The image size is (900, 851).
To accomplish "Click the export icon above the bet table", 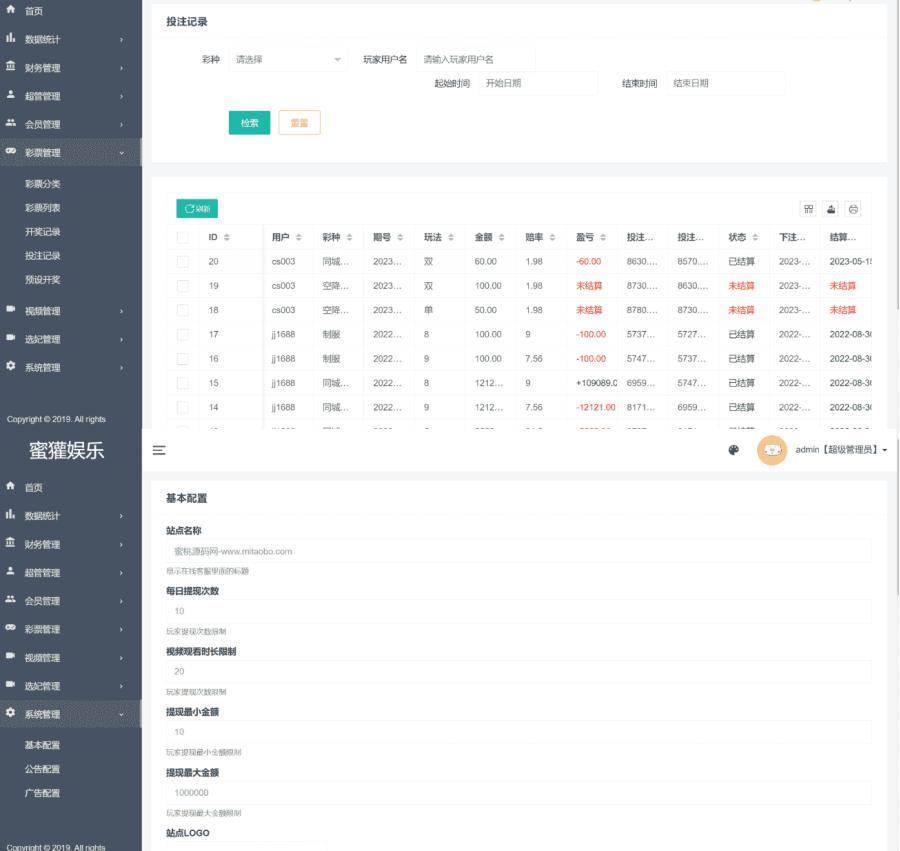I will pyautogui.click(x=831, y=209).
